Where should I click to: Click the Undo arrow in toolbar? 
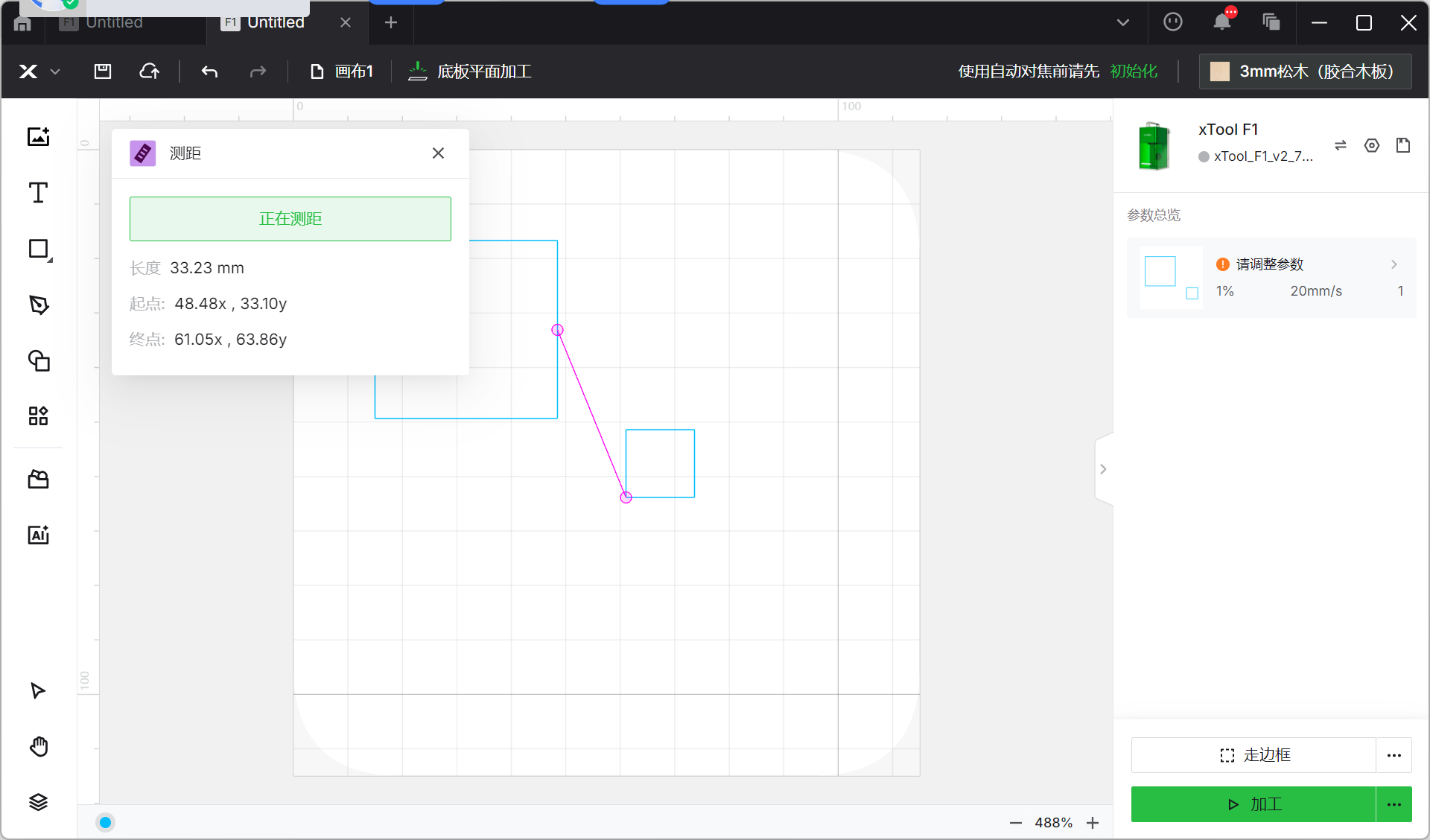pyautogui.click(x=209, y=71)
